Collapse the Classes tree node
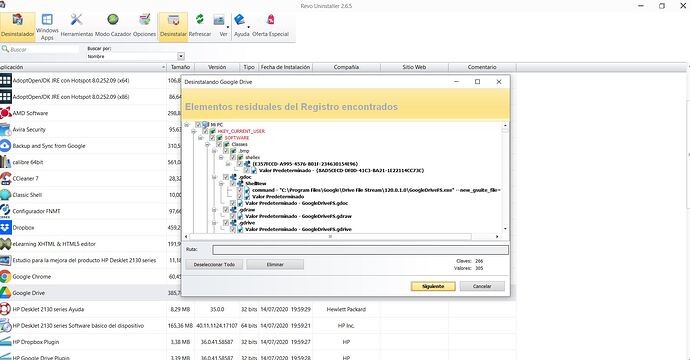 coord(208,144)
